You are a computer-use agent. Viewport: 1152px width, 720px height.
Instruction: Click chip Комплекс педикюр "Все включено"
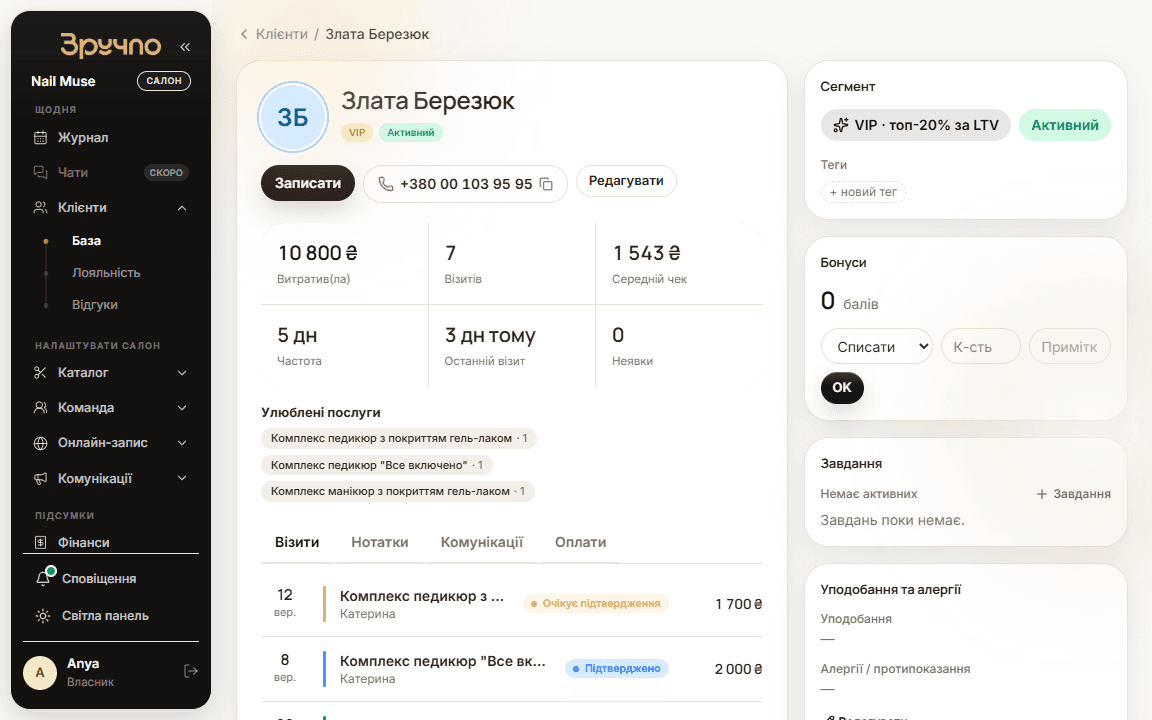[377, 465]
